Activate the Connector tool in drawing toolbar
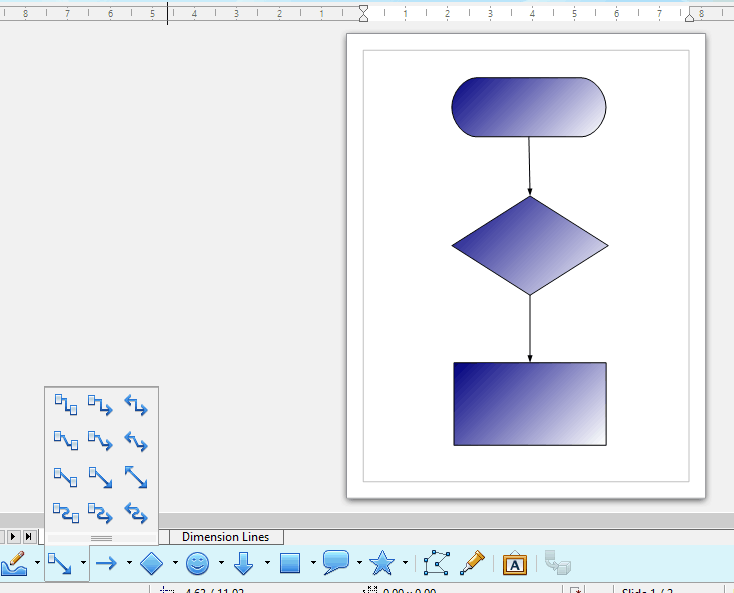This screenshot has width=734, height=593. (59, 563)
